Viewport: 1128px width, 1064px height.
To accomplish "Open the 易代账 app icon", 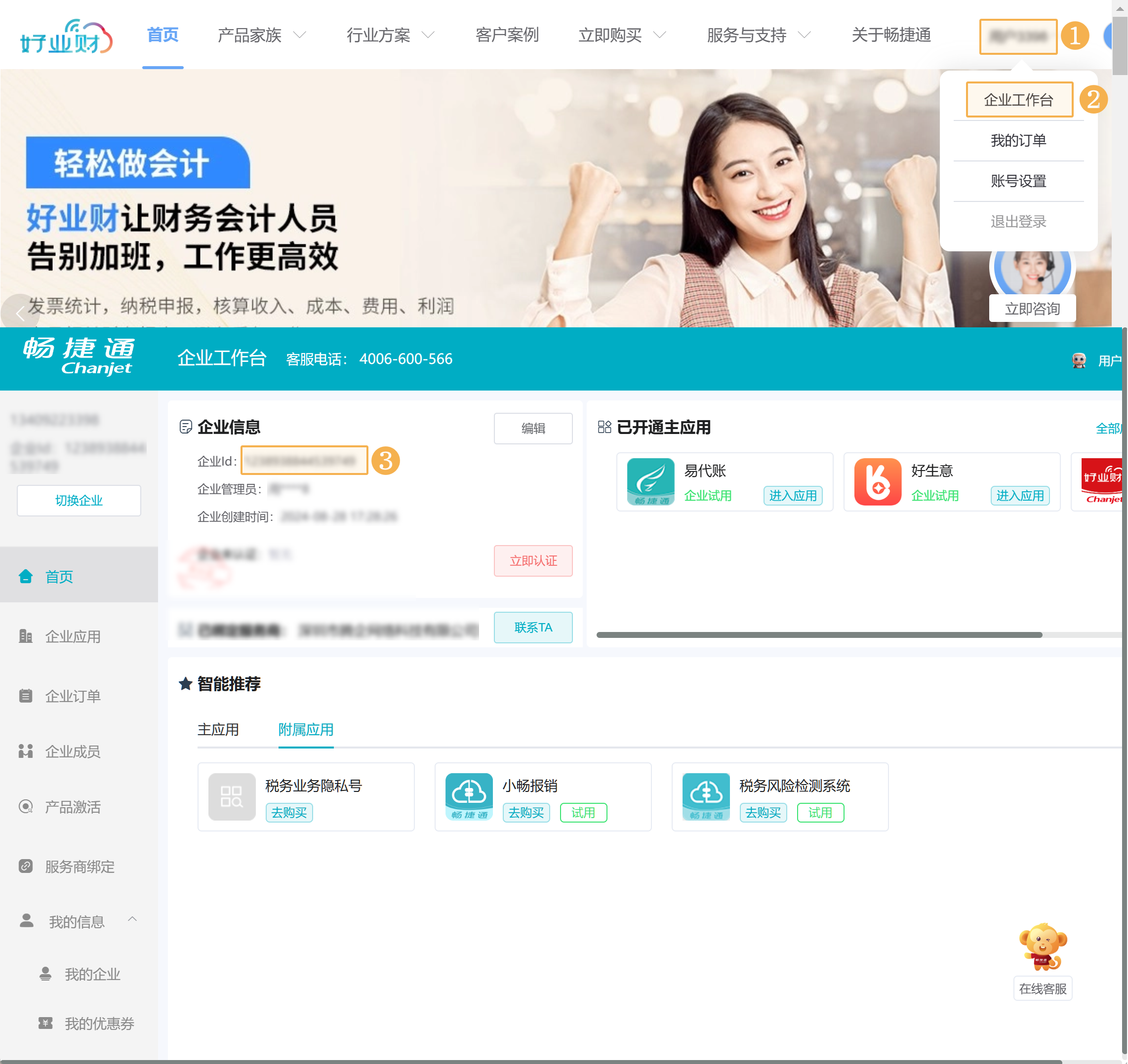I will click(x=650, y=481).
